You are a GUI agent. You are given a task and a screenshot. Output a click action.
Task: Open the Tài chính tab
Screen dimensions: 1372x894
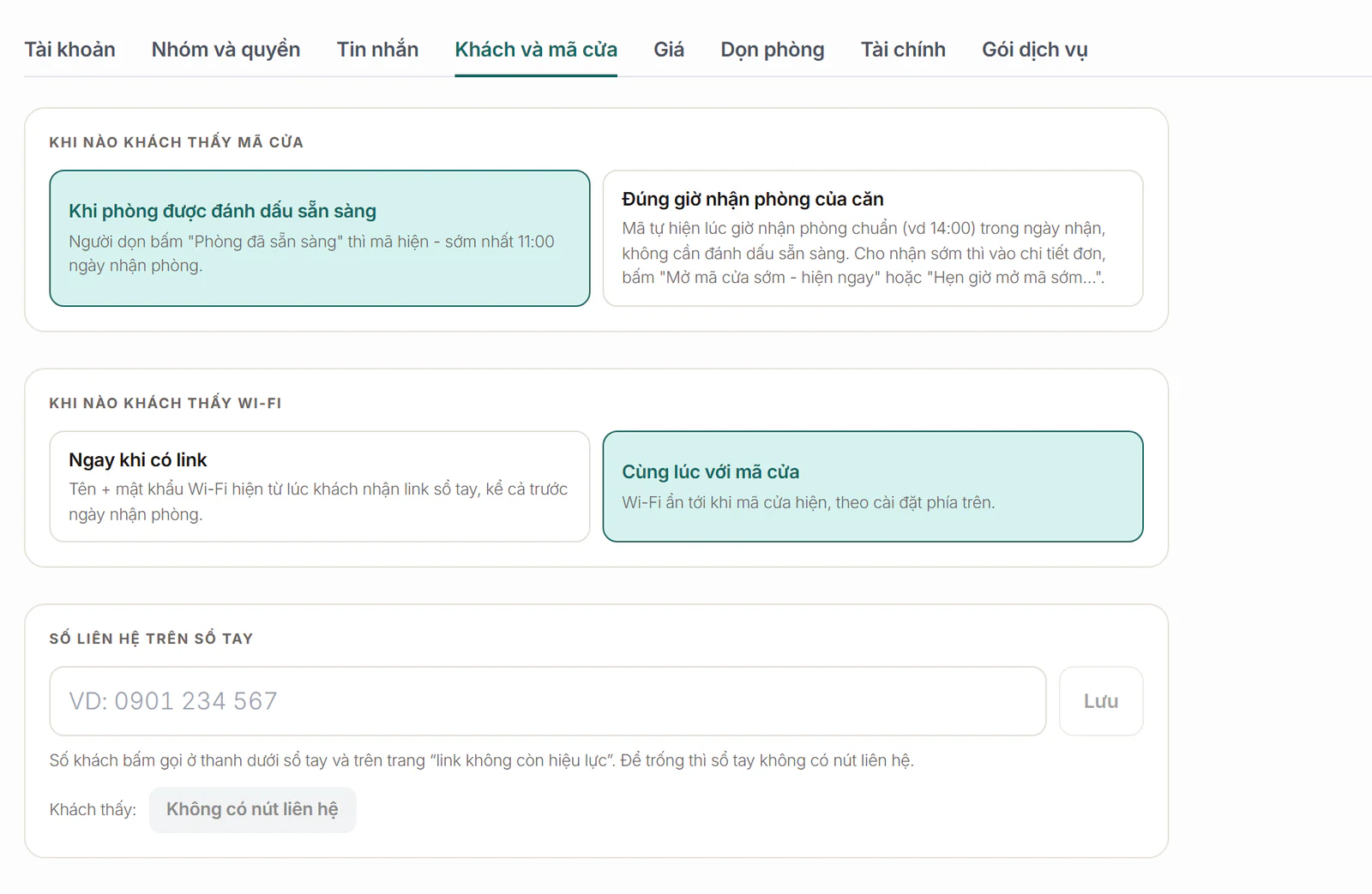[903, 50]
